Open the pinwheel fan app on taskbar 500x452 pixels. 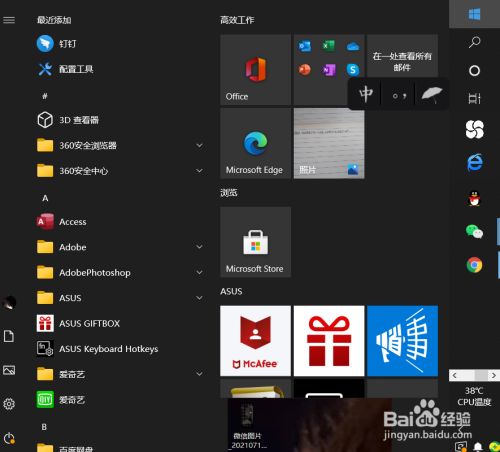pyautogui.click(x=475, y=129)
